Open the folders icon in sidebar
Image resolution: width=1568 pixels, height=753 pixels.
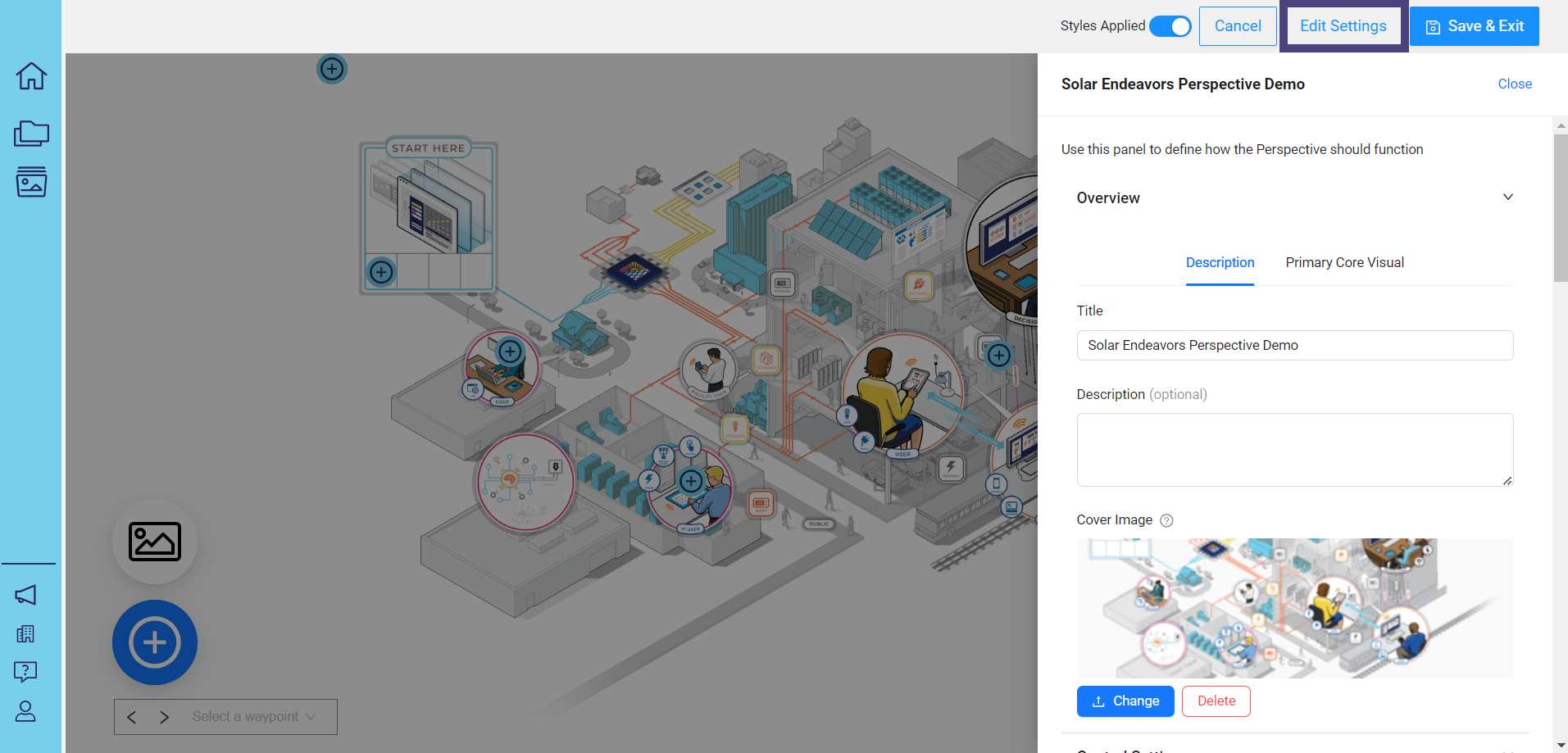coord(31,133)
